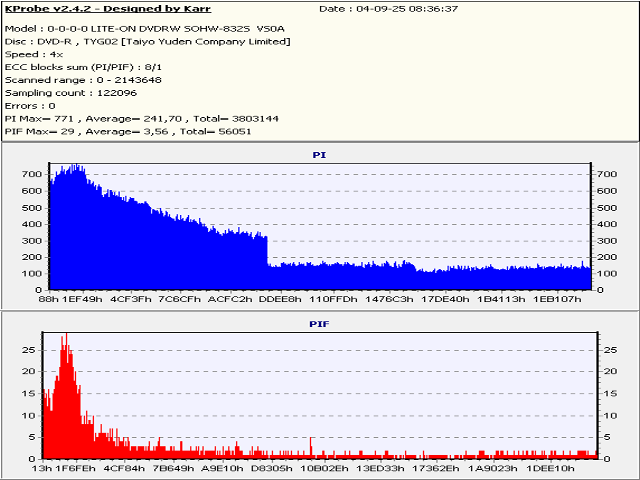Click the 25 label on left PIF axis

tap(29, 350)
